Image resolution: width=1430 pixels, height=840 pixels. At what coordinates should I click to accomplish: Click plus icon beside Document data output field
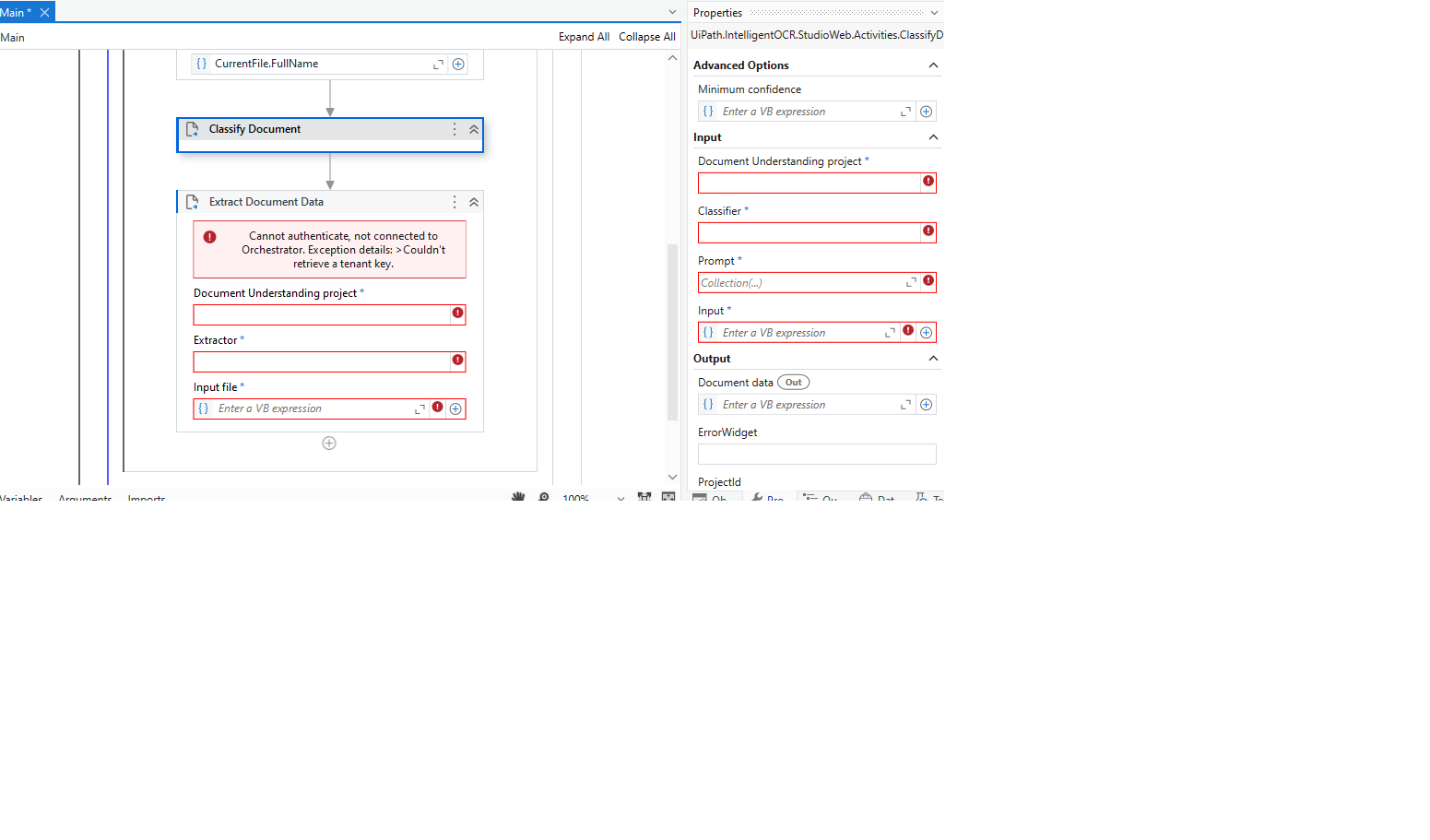point(926,404)
